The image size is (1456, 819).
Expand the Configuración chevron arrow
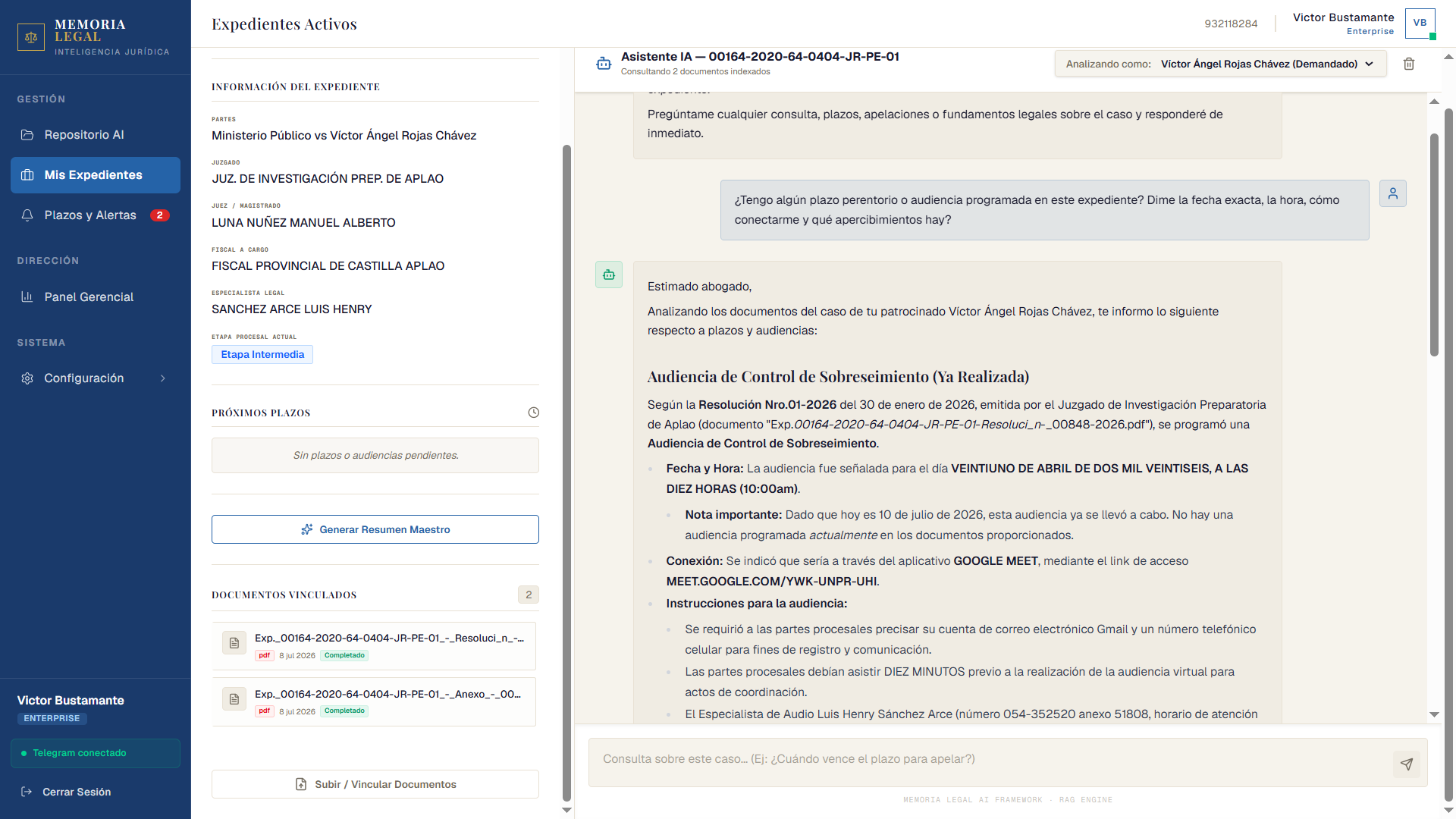163,378
